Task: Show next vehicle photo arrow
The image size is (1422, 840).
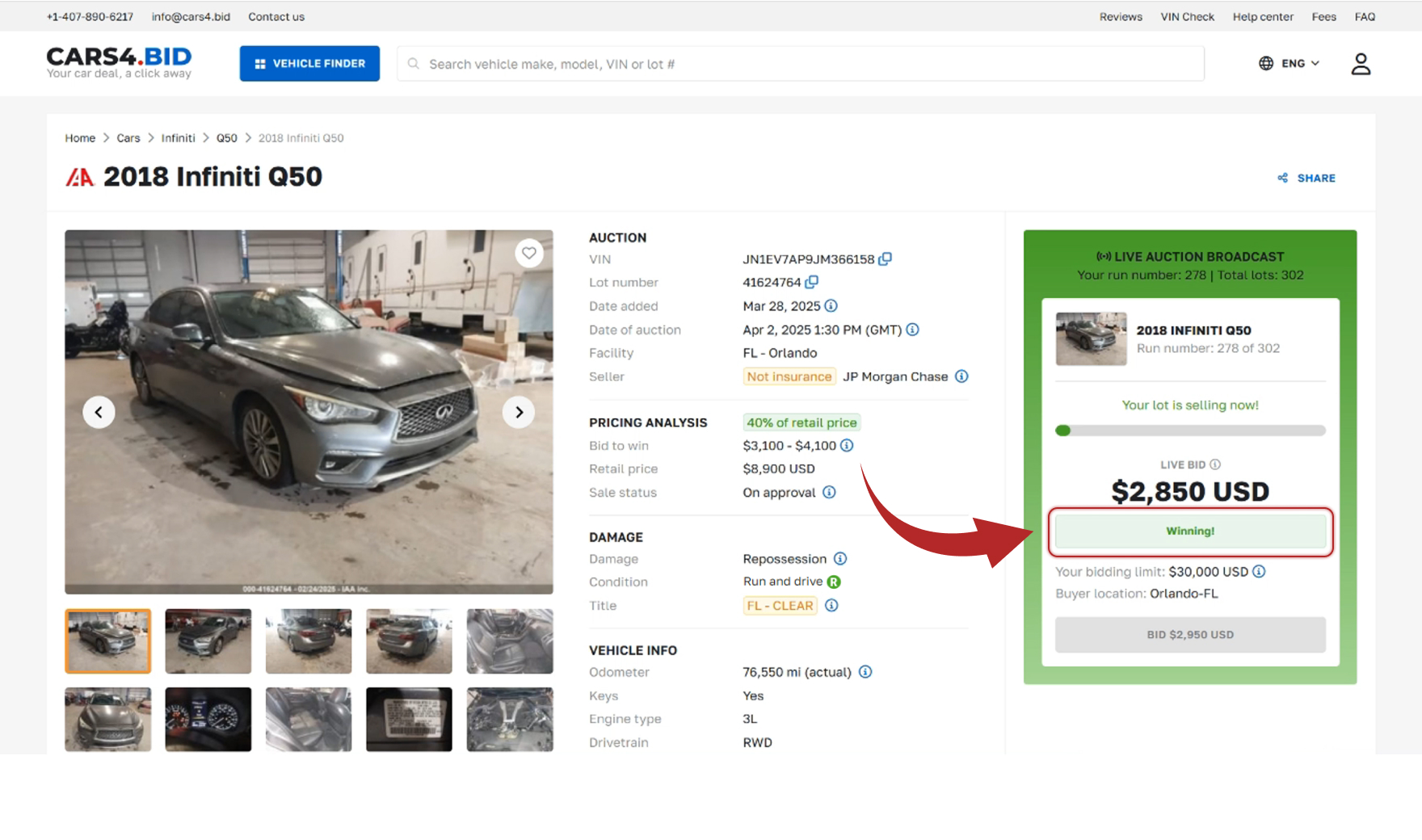Action: (519, 412)
